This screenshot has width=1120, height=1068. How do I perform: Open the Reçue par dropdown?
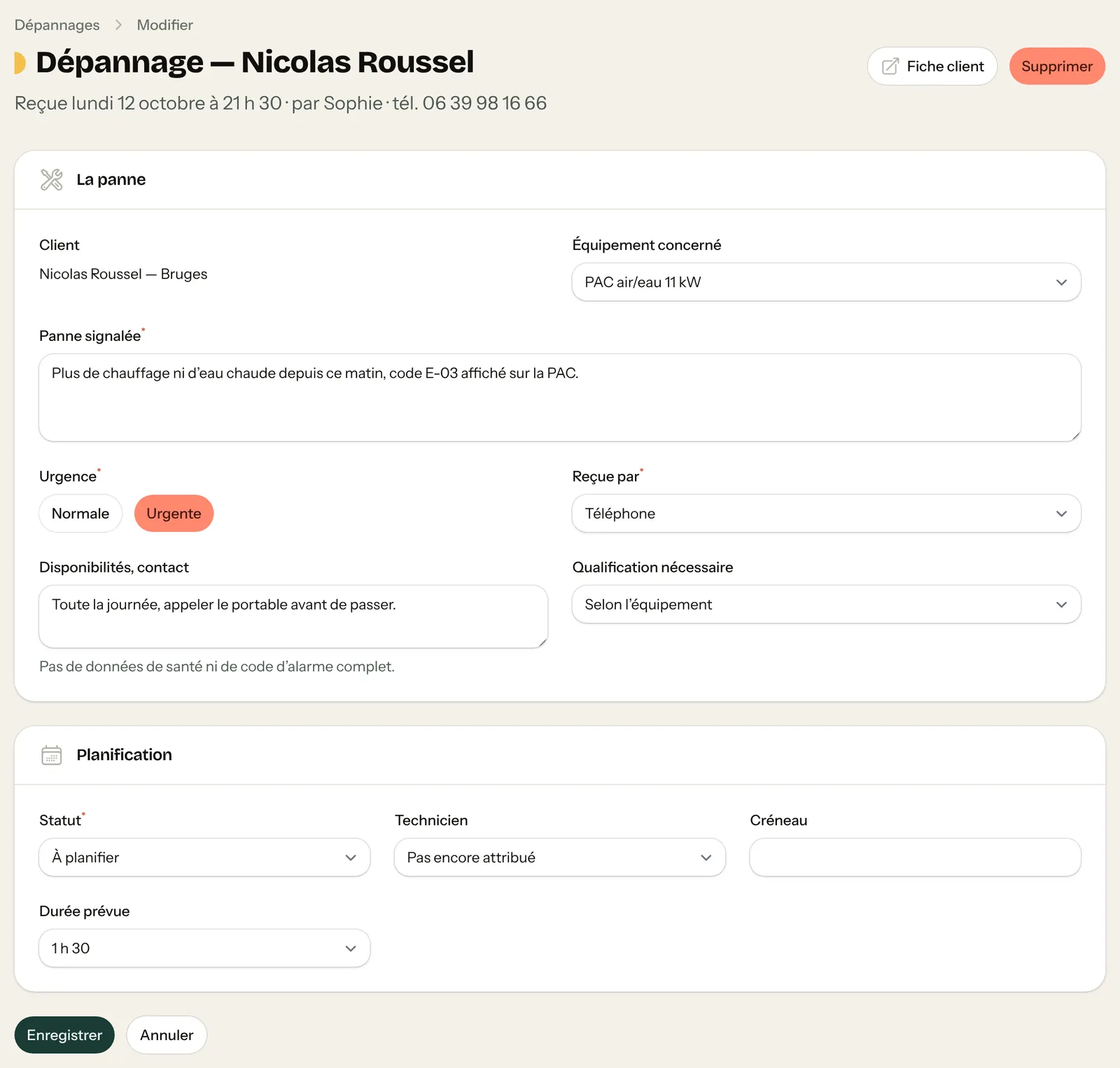tap(826, 514)
